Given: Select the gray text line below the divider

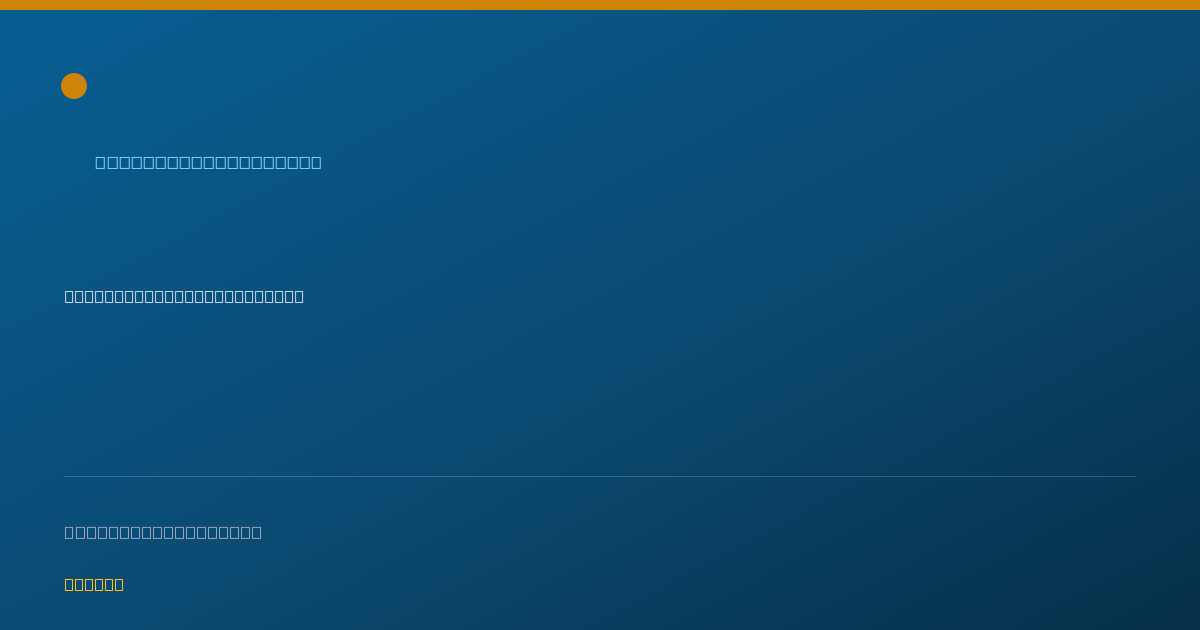Looking at the screenshot, I should [x=163, y=532].
